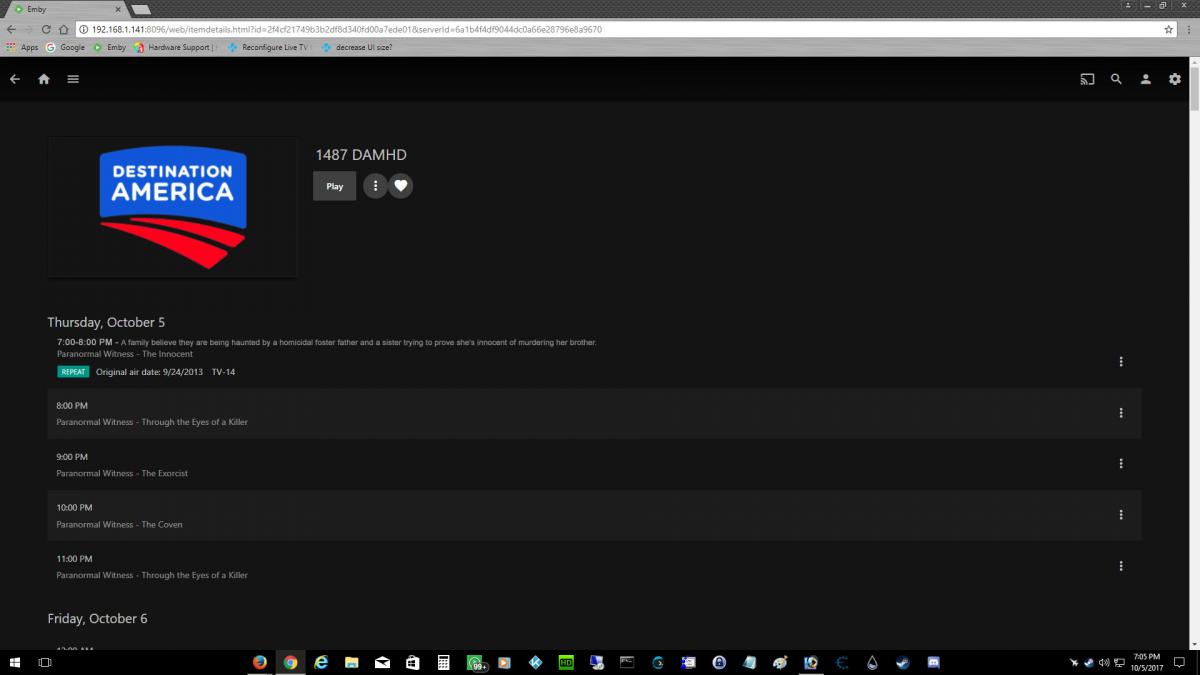Open the Windows Start menu
This screenshot has height=675, width=1200.
[15, 662]
